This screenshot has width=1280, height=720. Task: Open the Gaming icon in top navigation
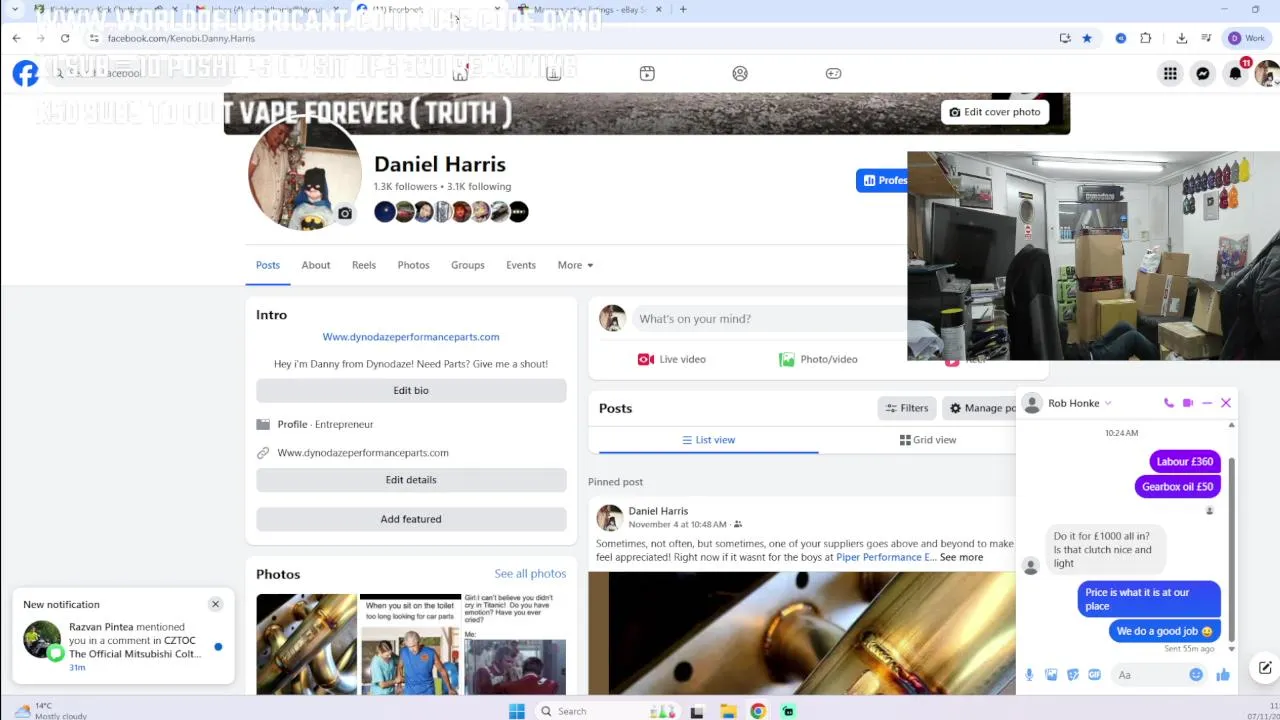(x=833, y=73)
